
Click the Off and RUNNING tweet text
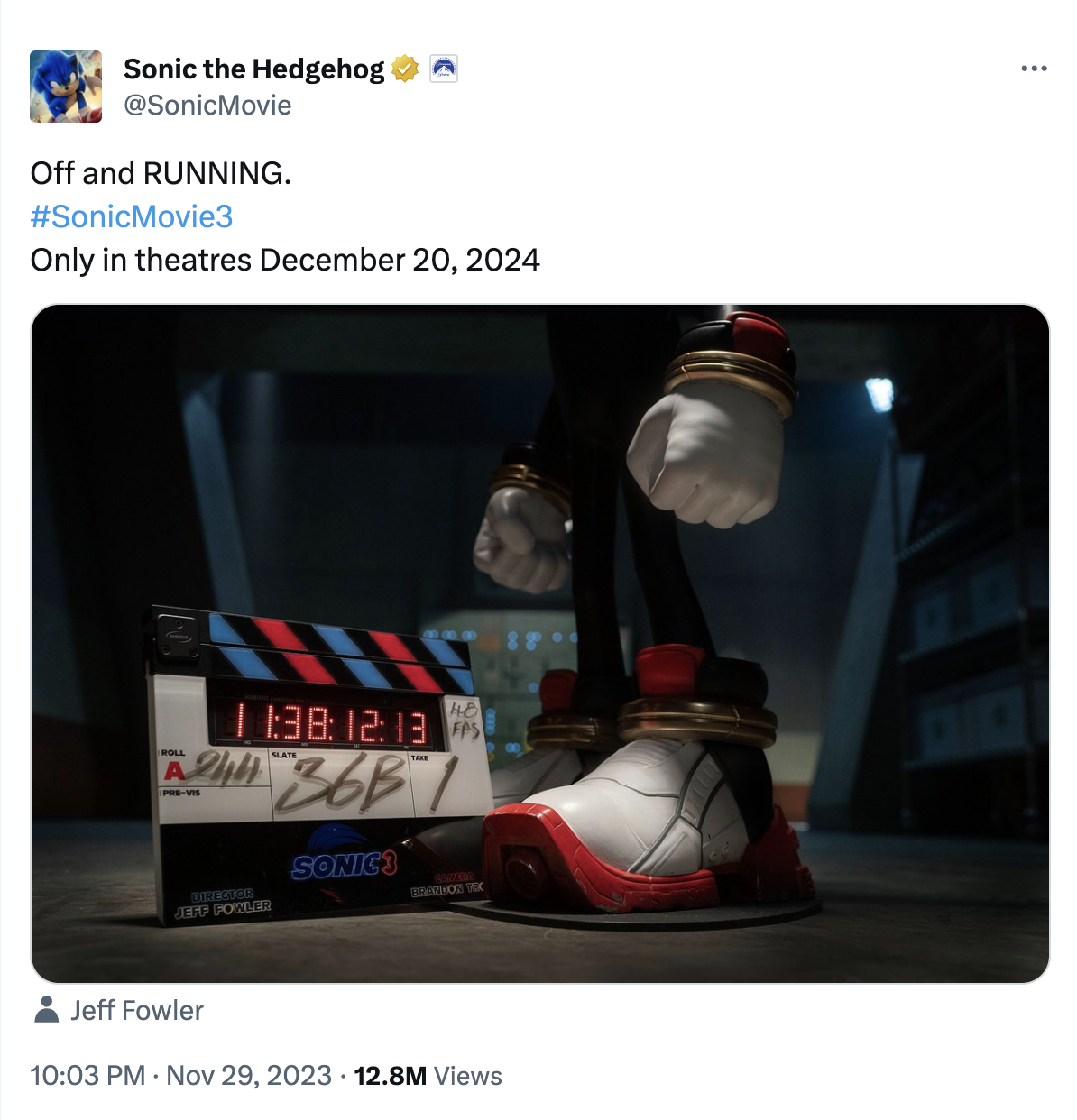click(x=161, y=173)
